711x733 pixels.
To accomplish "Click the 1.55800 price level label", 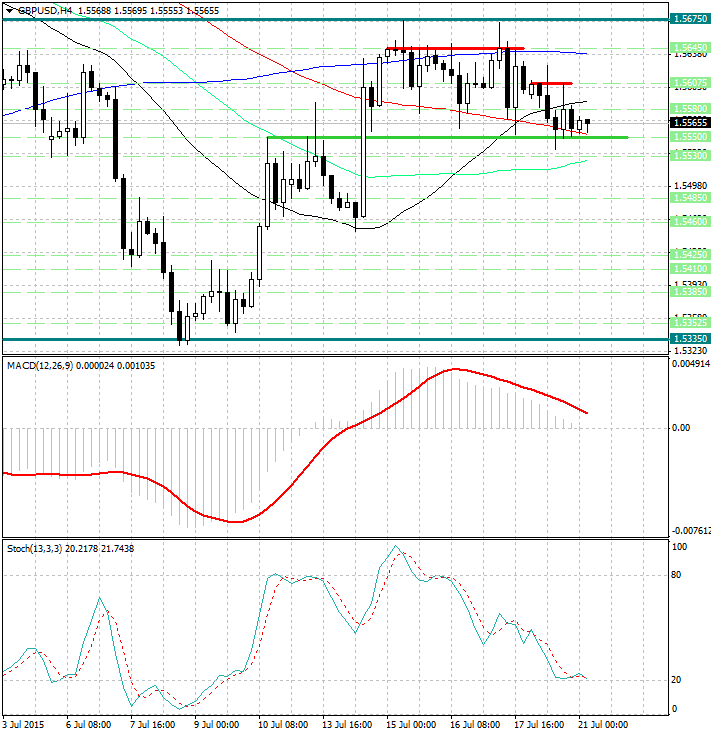I will pyautogui.click(x=690, y=109).
